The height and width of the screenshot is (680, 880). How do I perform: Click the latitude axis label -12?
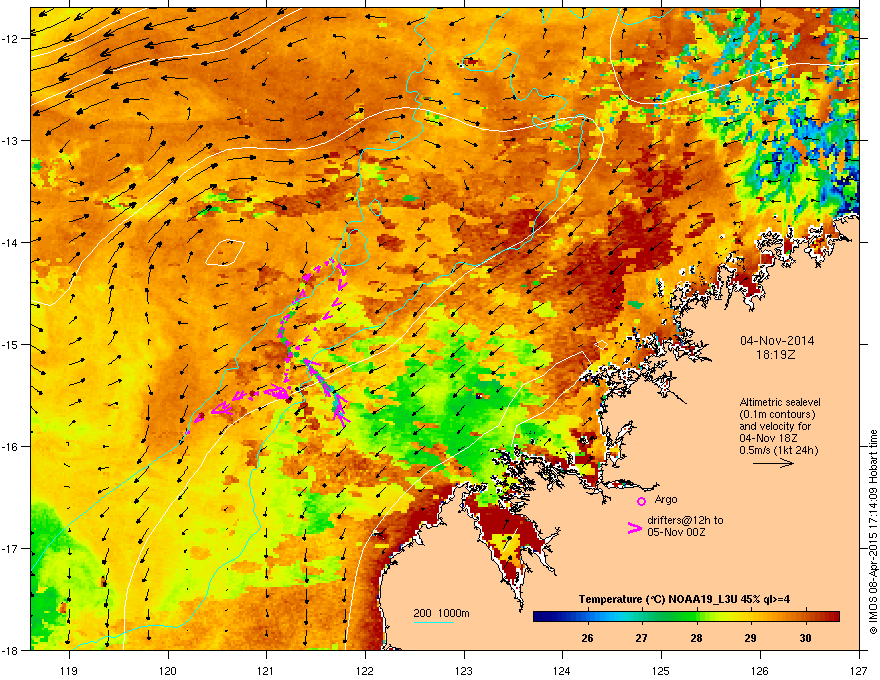[x=10, y=39]
